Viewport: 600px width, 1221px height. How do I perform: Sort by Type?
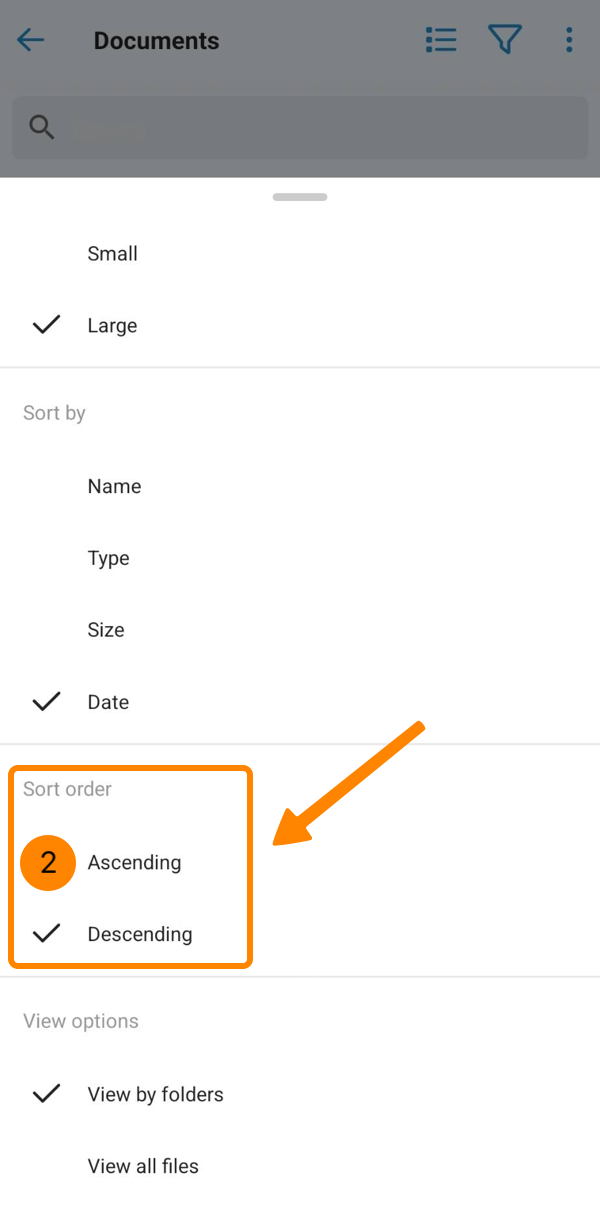point(108,558)
